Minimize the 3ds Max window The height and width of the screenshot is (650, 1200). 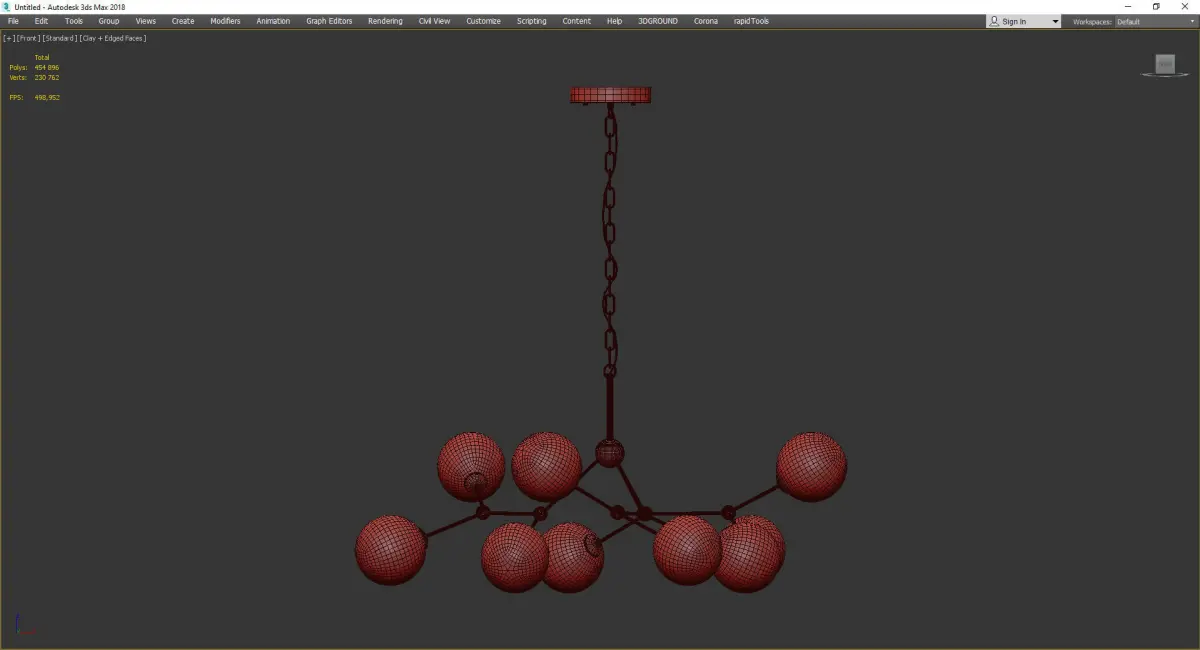(1128, 6)
